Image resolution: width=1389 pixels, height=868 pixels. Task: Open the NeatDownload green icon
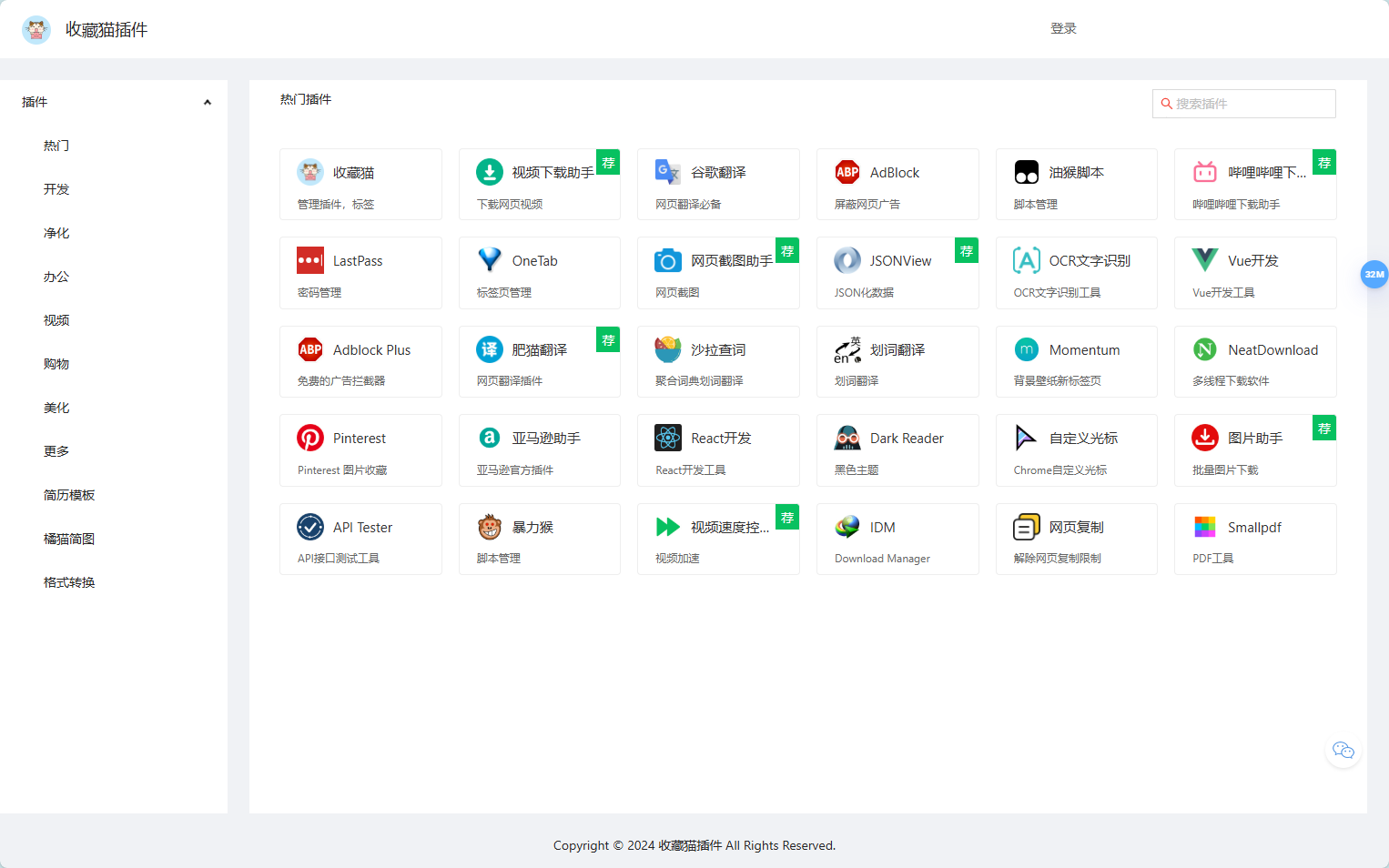pyautogui.click(x=1205, y=349)
